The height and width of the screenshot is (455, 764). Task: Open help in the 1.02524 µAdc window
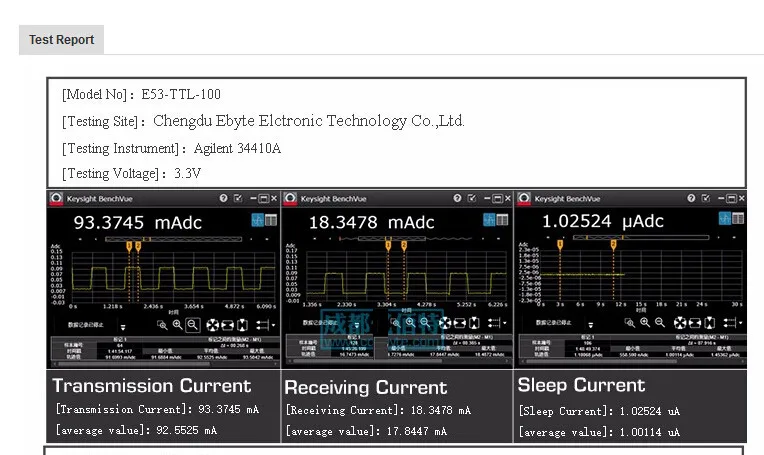click(x=691, y=198)
